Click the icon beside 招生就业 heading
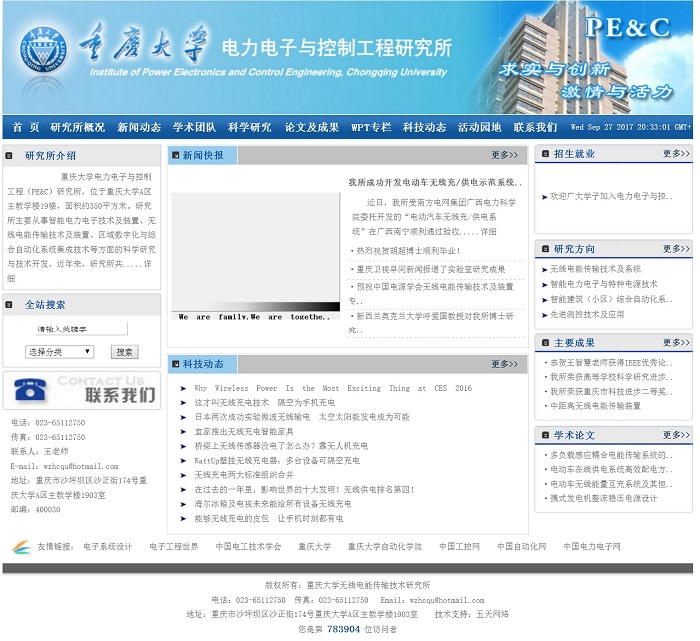This screenshot has height=641, width=700. 545,154
